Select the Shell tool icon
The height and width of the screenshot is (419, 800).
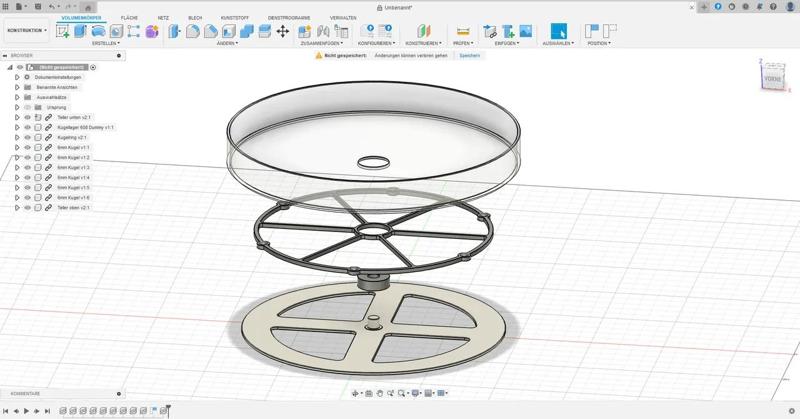point(229,31)
